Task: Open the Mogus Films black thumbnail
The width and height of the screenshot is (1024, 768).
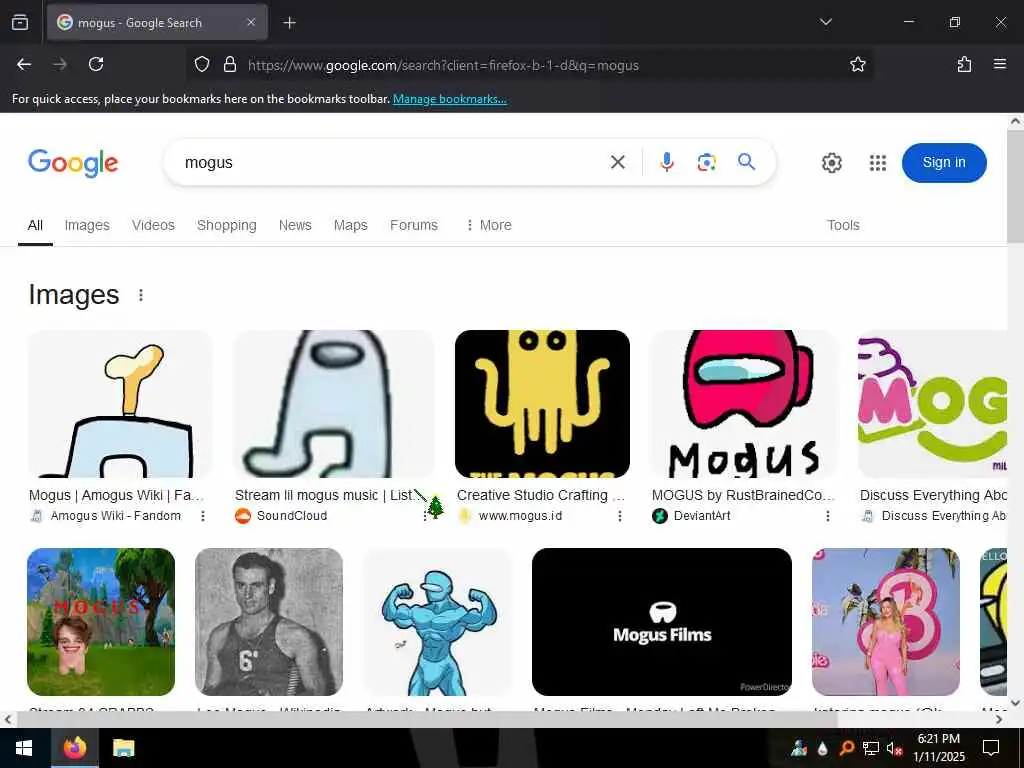Action: pos(662,622)
